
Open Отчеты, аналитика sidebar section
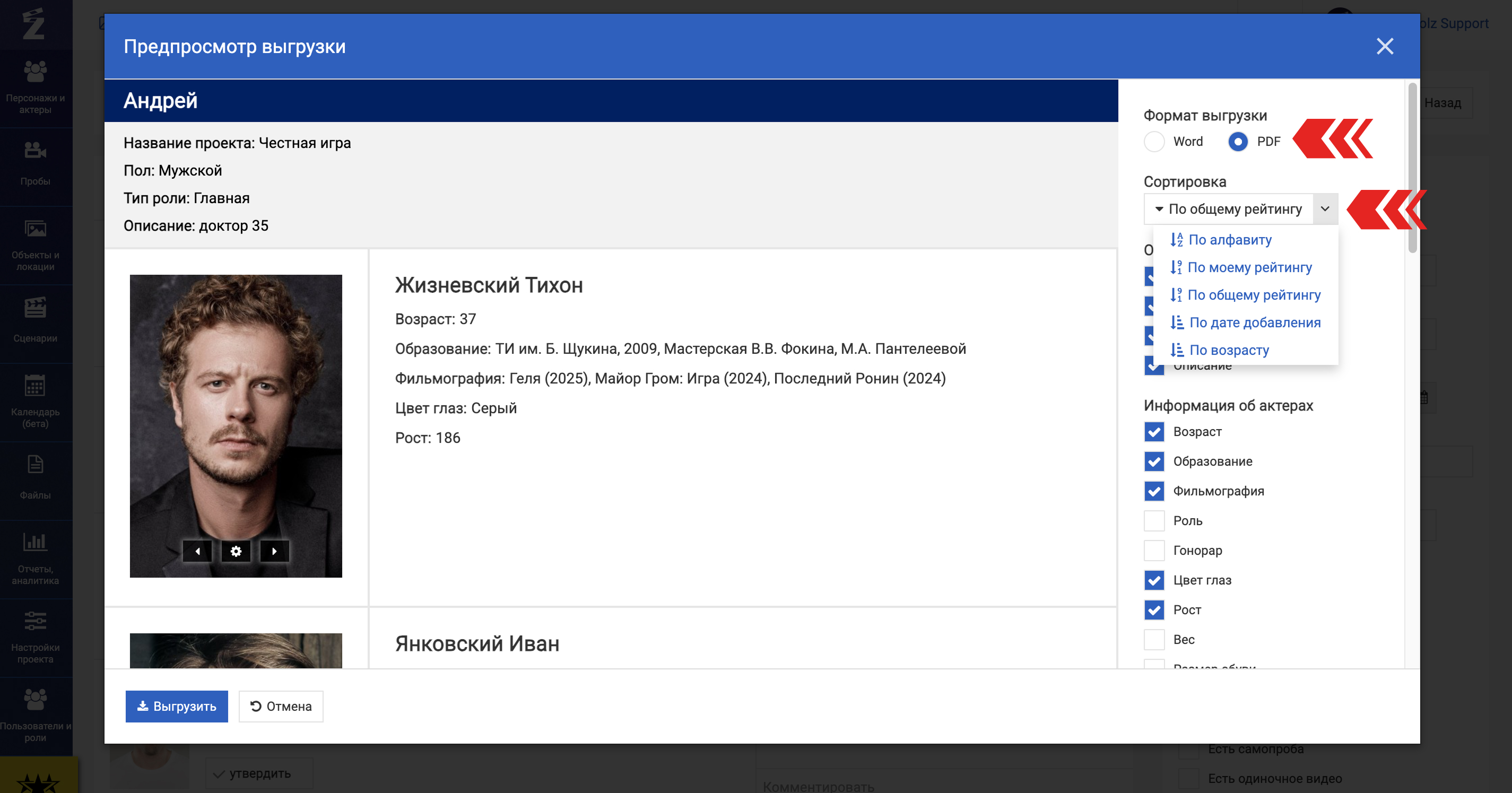click(x=35, y=558)
